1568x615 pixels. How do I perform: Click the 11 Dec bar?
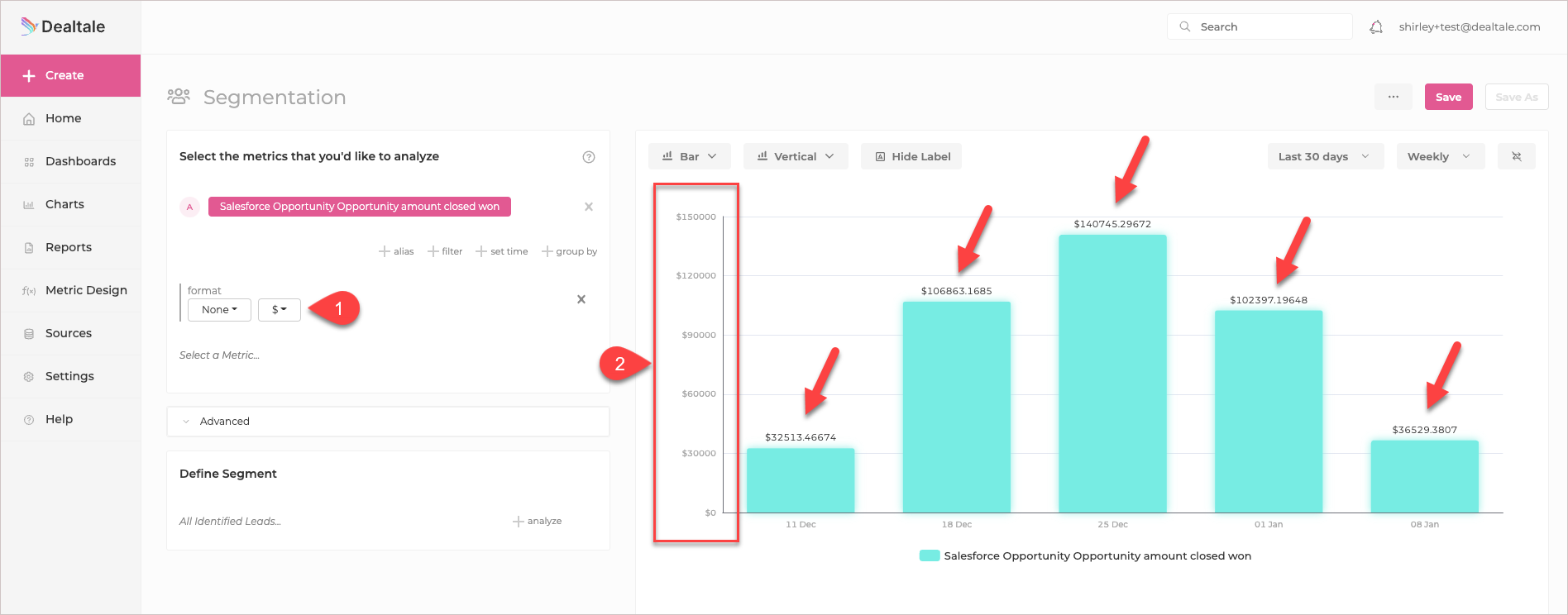tap(801, 480)
